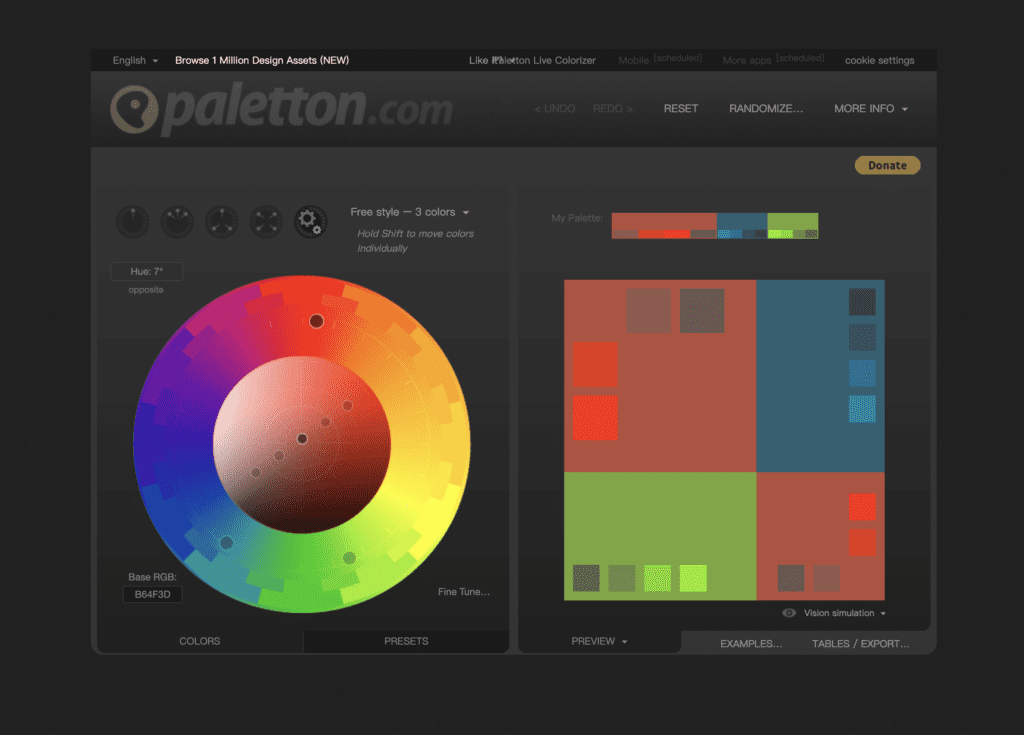Toggle the Vision simulation eye icon
The width and height of the screenshot is (1024, 735).
point(790,613)
